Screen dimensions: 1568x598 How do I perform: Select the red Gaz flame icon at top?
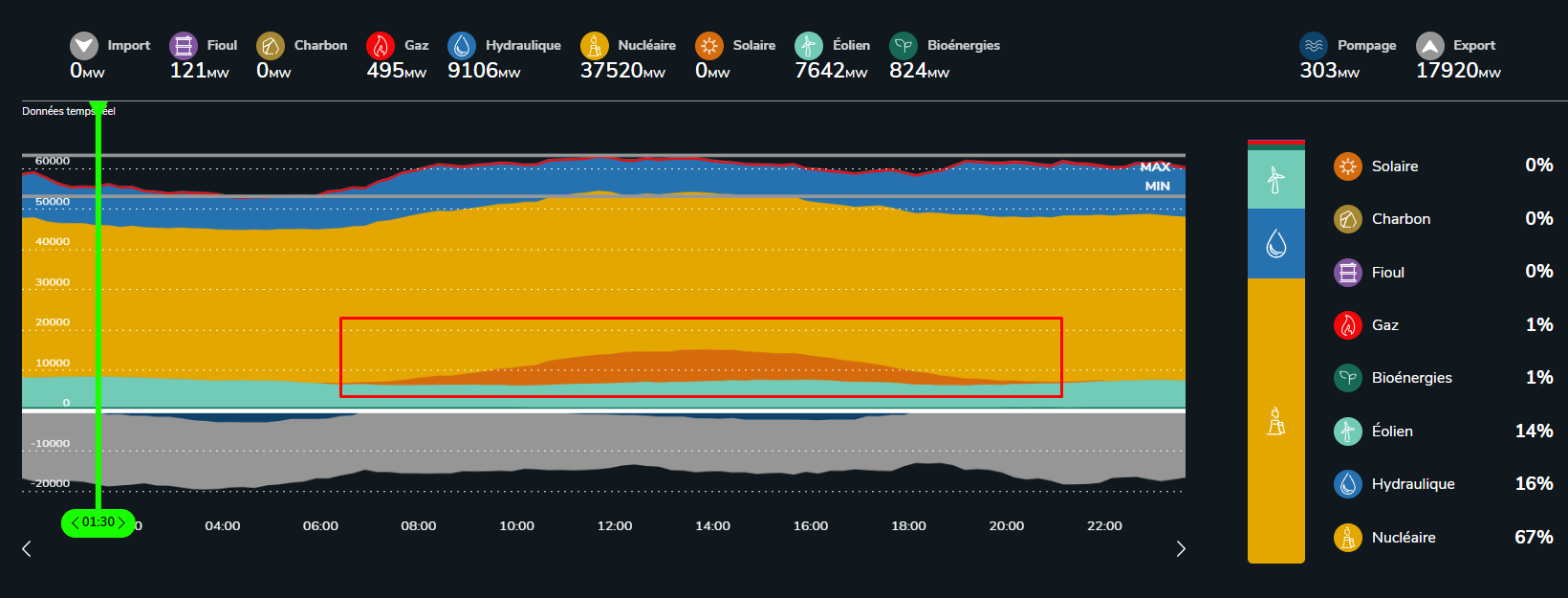381,46
